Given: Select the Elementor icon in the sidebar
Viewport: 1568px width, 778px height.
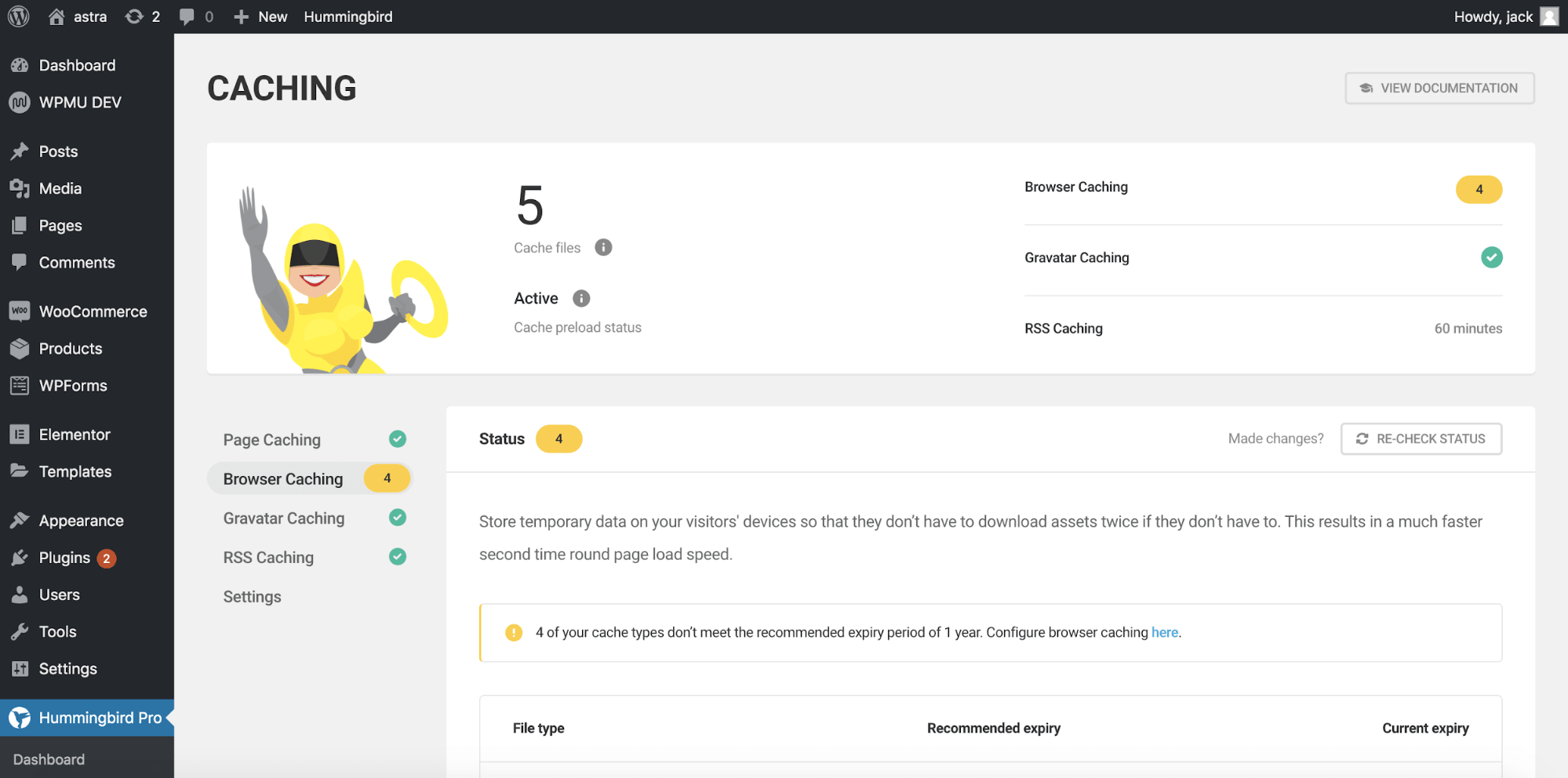Looking at the screenshot, I should 19,434.
